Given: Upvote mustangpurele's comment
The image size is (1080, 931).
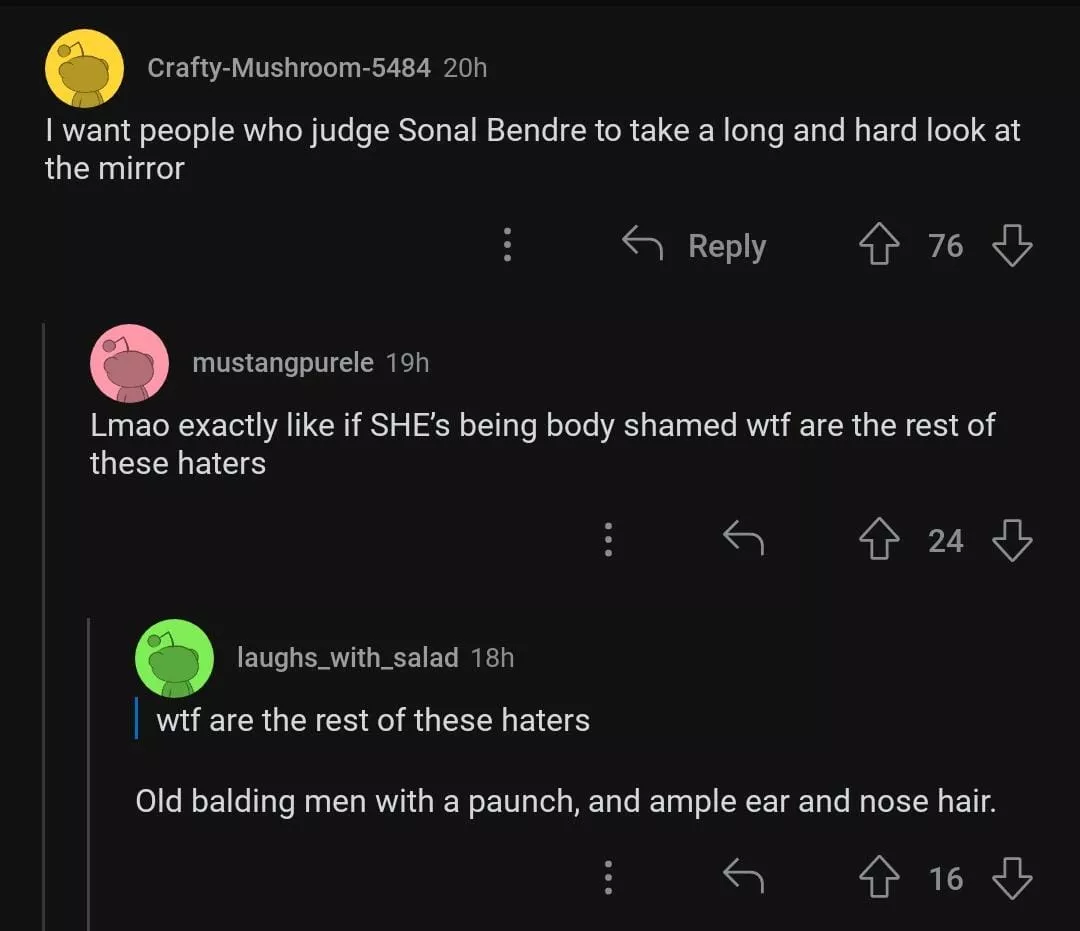Looking at the screenshot, I should click(879, 541).
